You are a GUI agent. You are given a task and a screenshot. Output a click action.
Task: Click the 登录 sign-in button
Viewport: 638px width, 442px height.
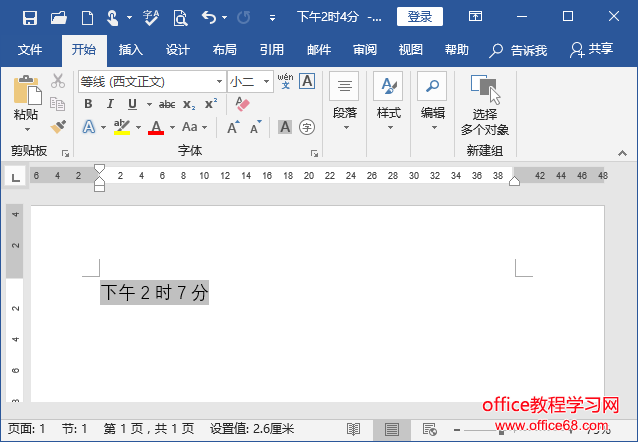(x=420, y=17)
